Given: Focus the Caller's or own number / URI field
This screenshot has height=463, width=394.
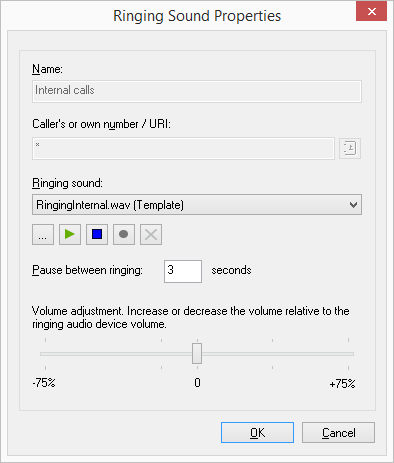Looking at the screenshot, I should [183, 148].
